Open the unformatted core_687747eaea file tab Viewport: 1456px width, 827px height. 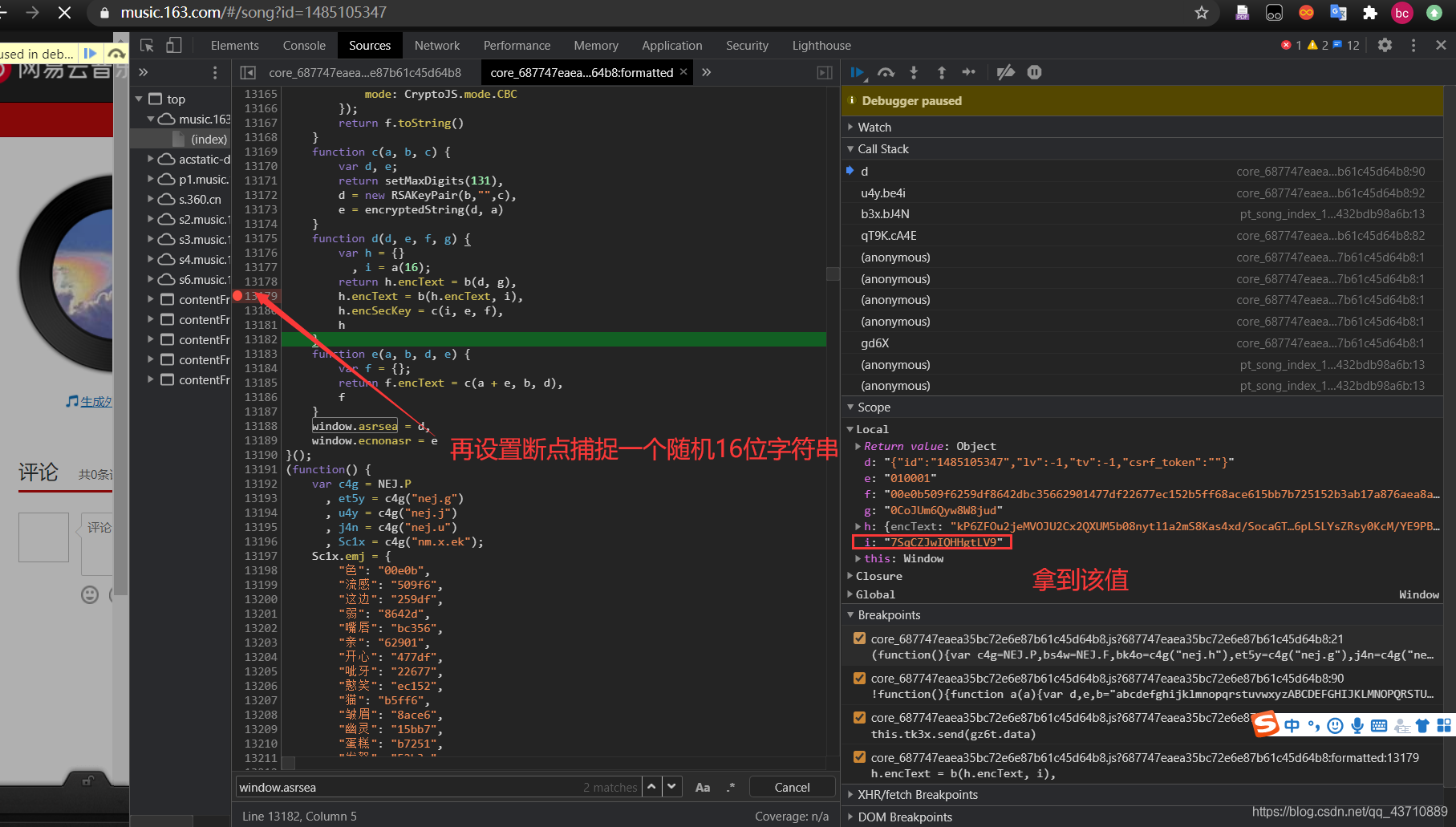365,72
